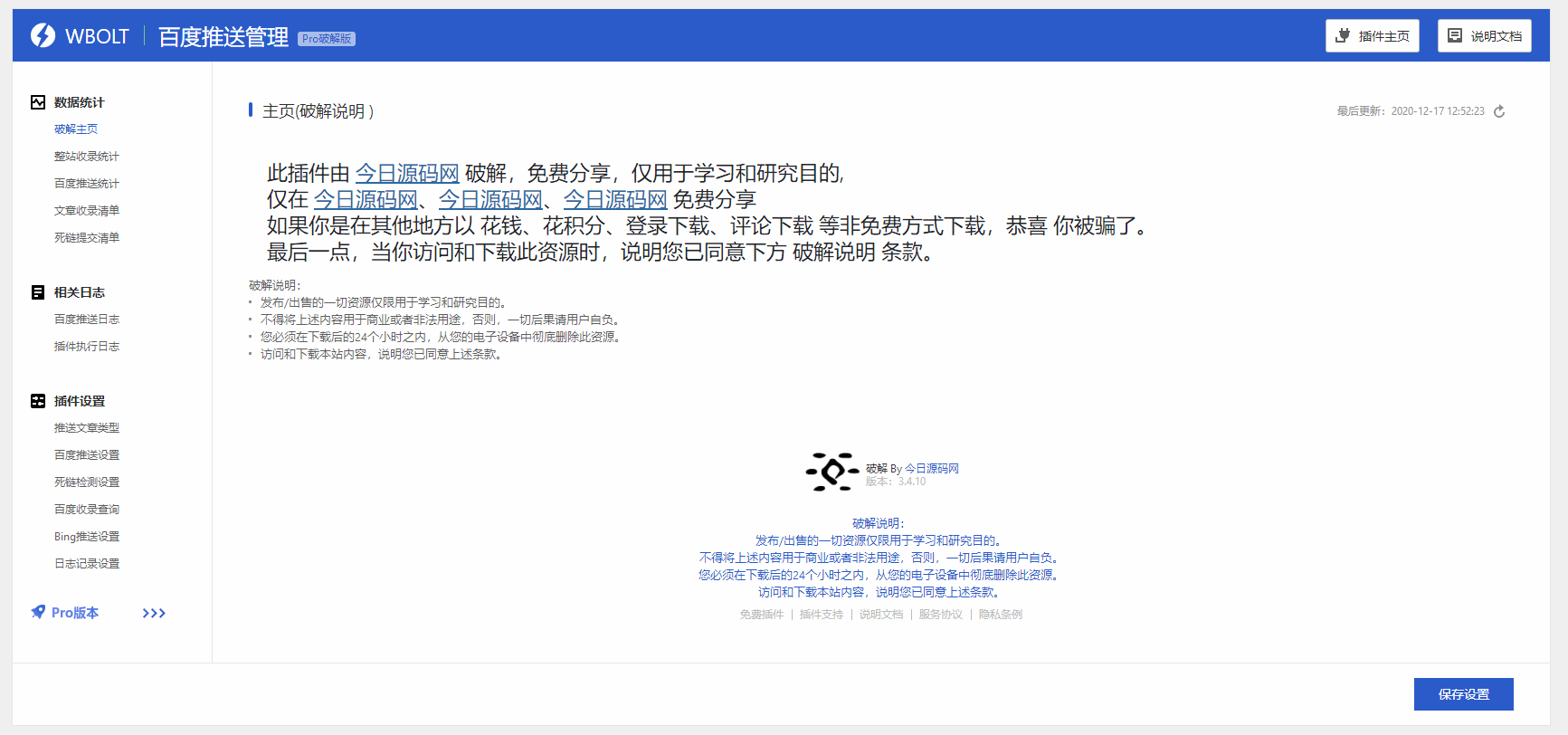The height and width of the screenshot is (735, 1568).
Task: Open 日志记录设置
Action: click(x=87, y=564)
